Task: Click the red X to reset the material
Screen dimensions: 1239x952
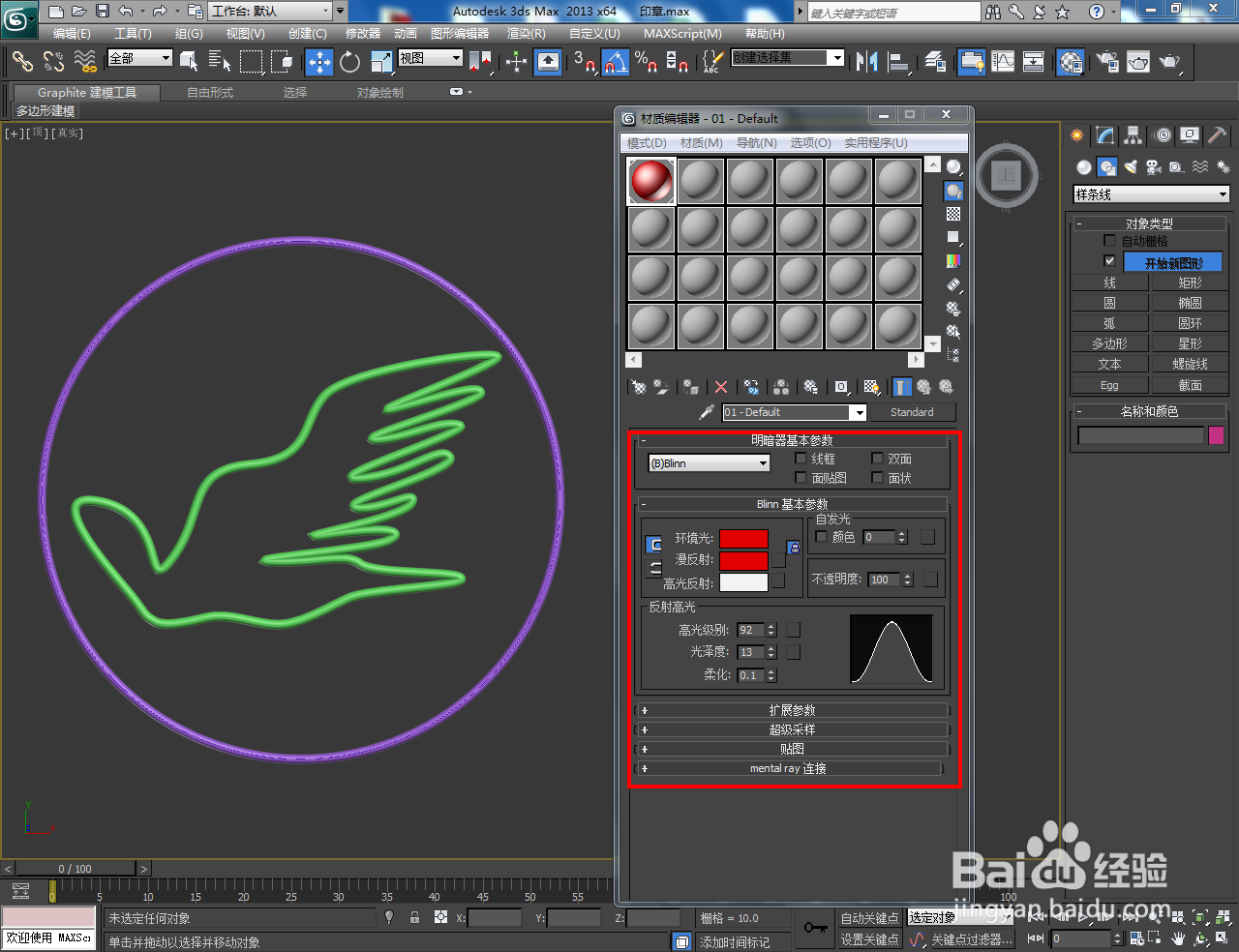Action: (720, 387)
